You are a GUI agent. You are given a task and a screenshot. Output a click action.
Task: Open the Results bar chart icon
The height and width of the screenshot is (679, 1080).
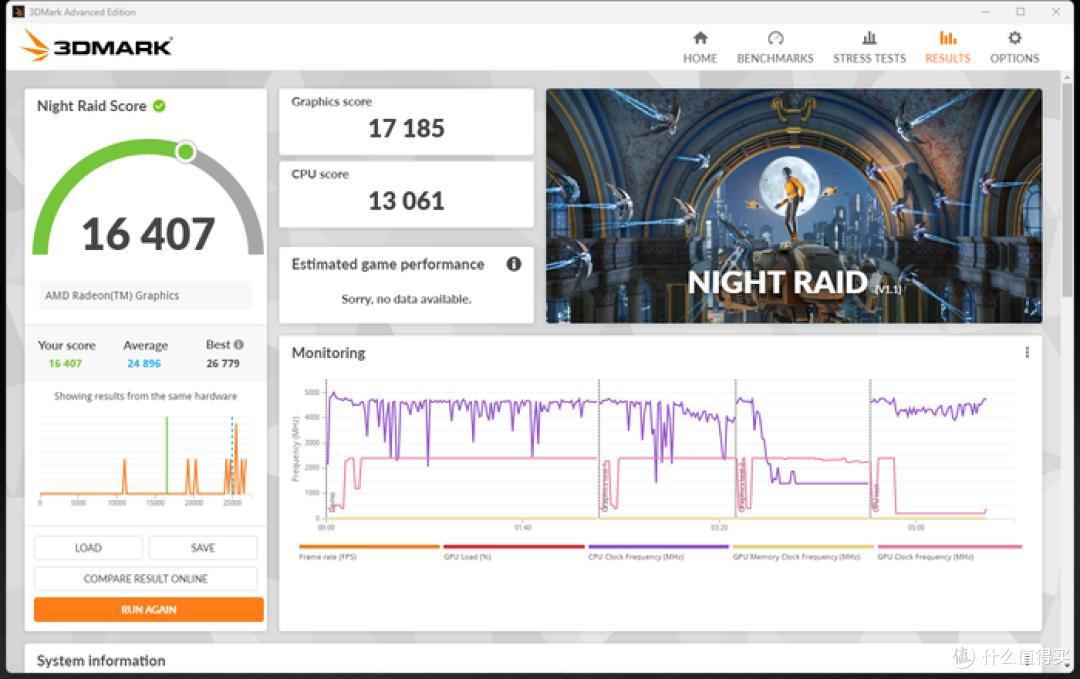[x=948, y=38]
